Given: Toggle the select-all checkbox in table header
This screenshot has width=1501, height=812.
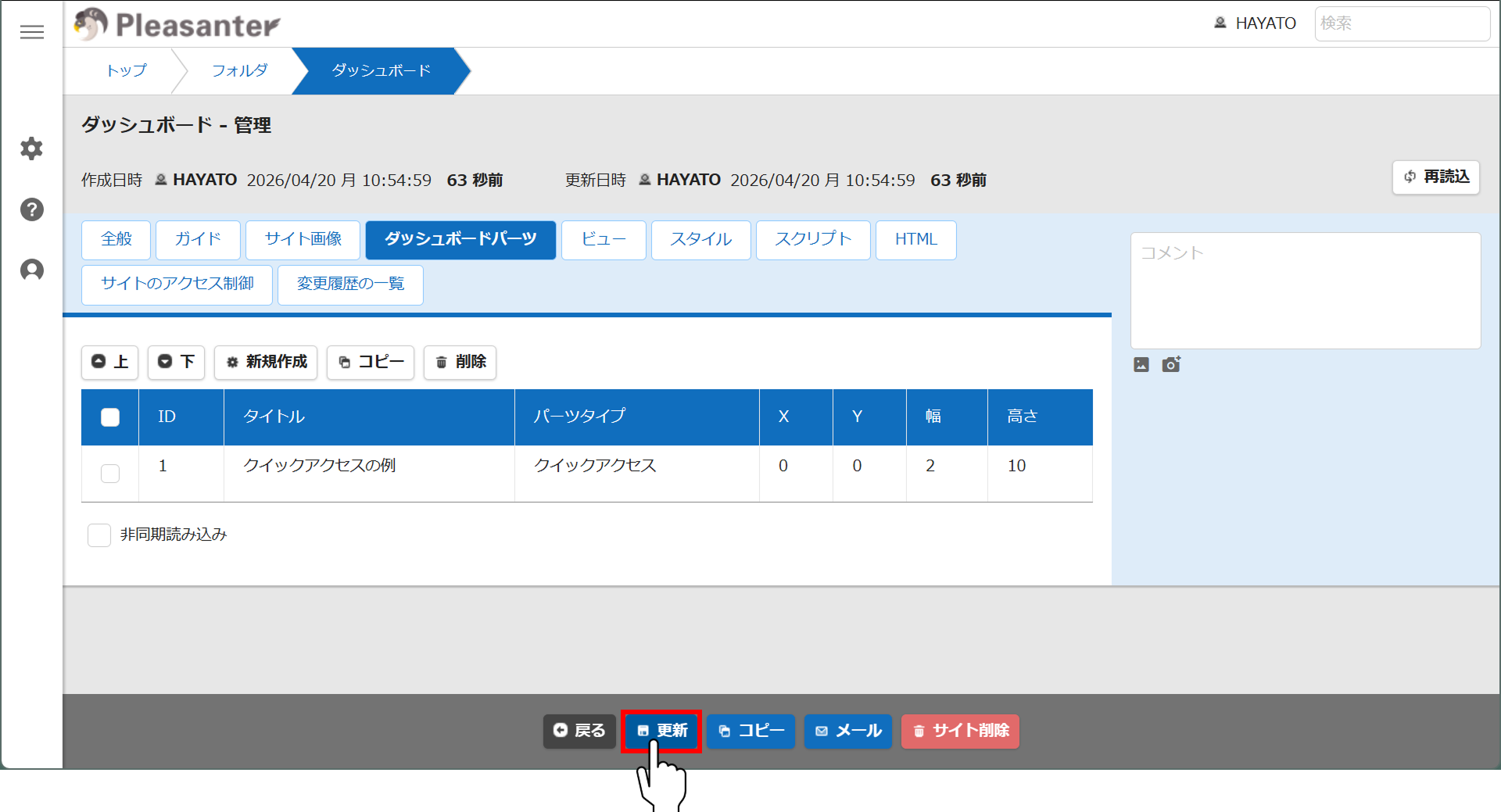Looking at the screenshot, I should 110,417.
